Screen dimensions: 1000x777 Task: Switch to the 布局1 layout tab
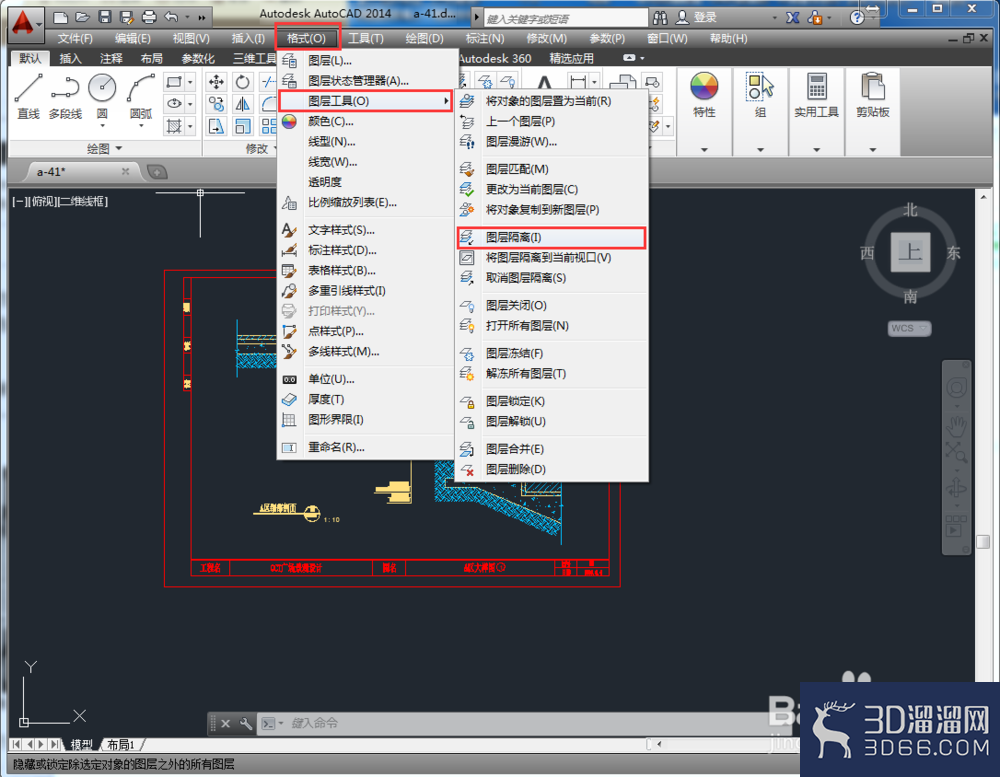pos(121,744)
